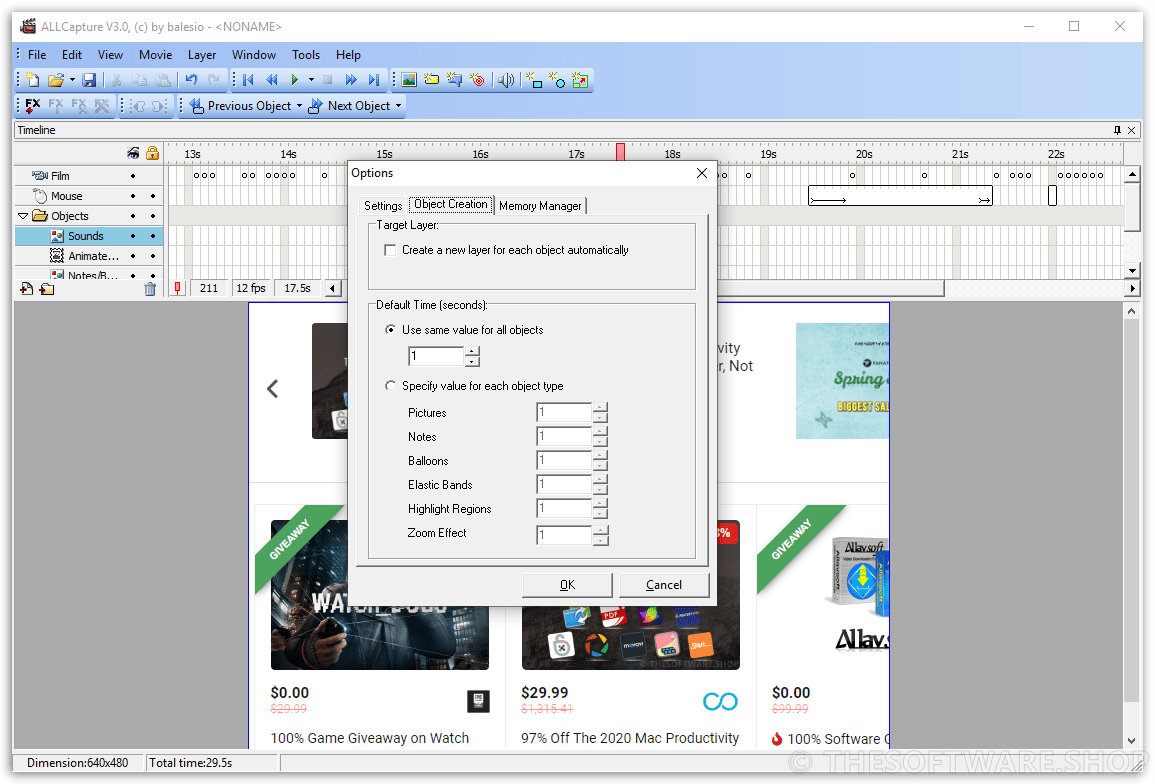Open the Next Object dropdown arrow
The height and width of the screenshot is (784, 1155).
tap(398, 106)
